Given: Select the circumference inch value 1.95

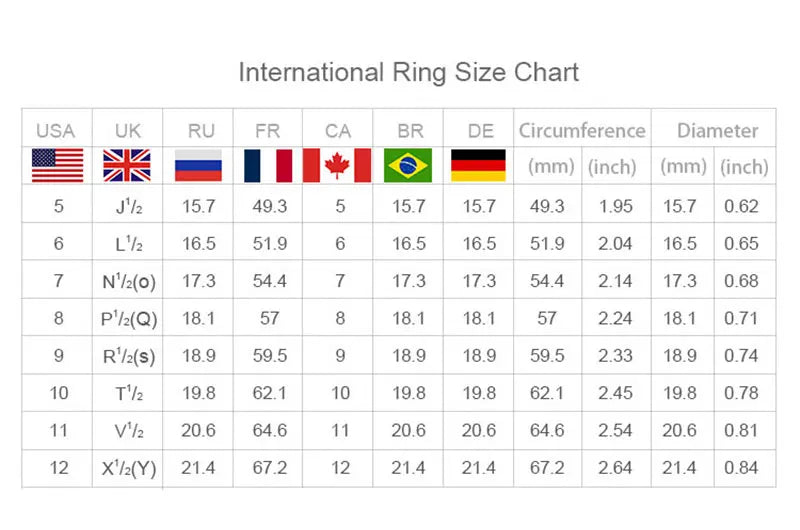Looking at the screenshot, I should click(x=615, y=206).
